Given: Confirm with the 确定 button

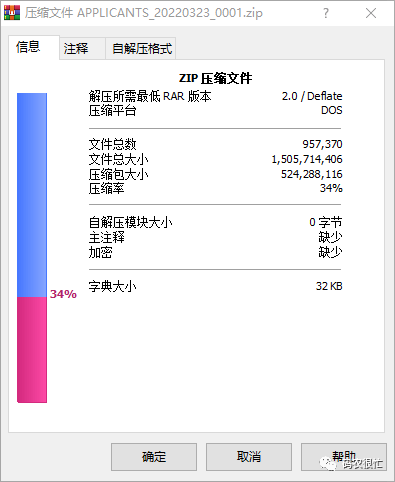Looking at the screenshot, I should [x=154, y=457].
